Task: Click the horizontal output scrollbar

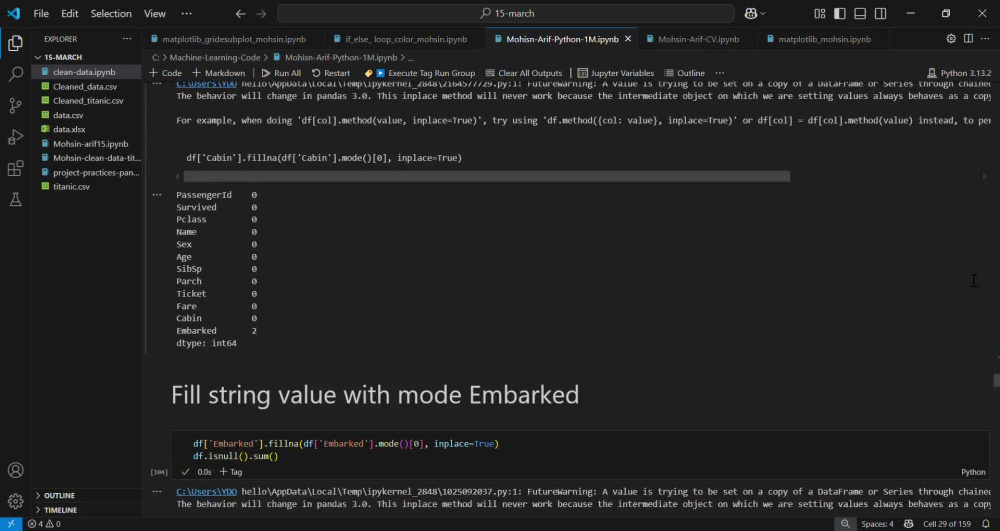Action: 487,177
